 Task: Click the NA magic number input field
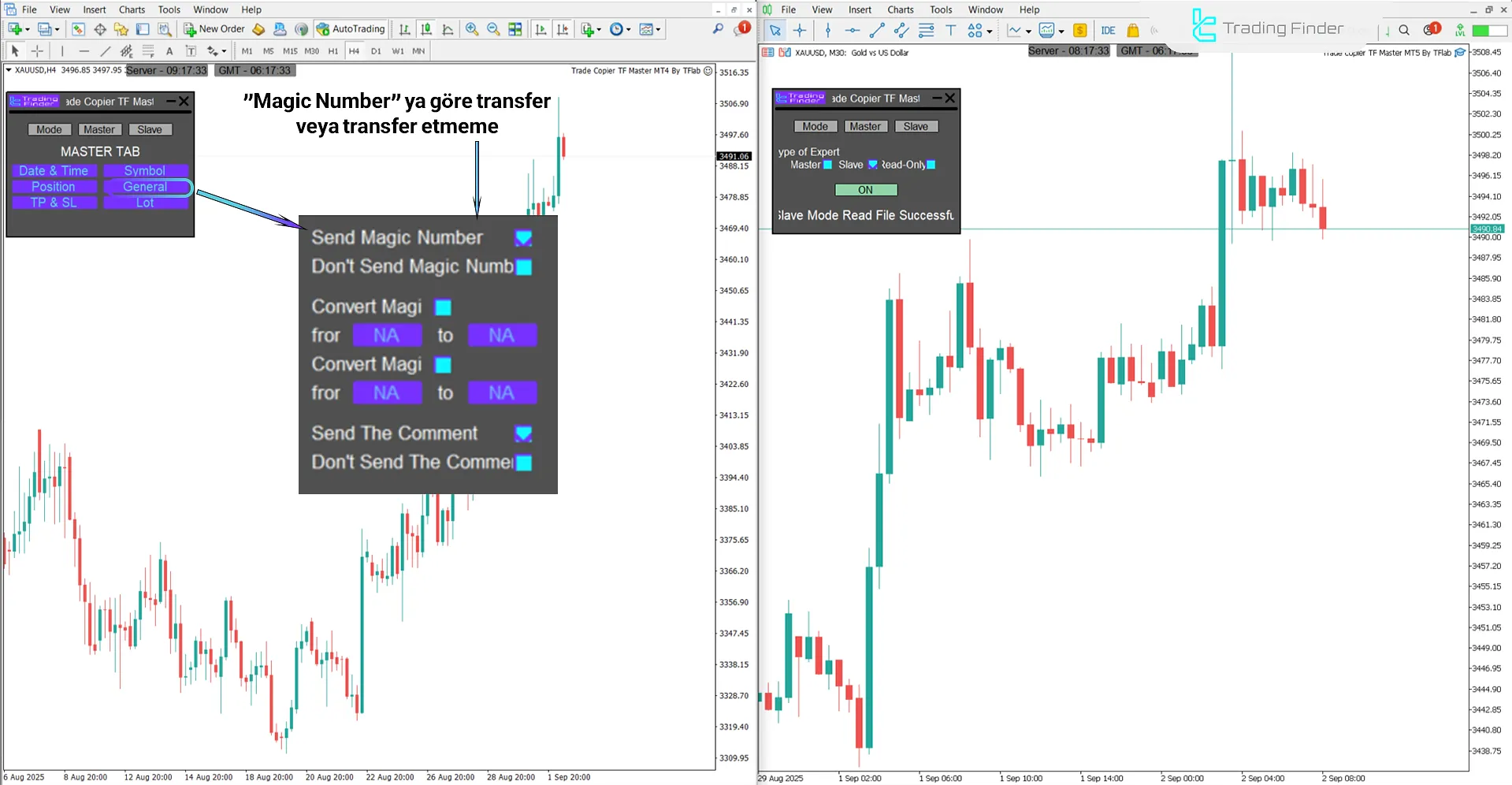[387, 335]
